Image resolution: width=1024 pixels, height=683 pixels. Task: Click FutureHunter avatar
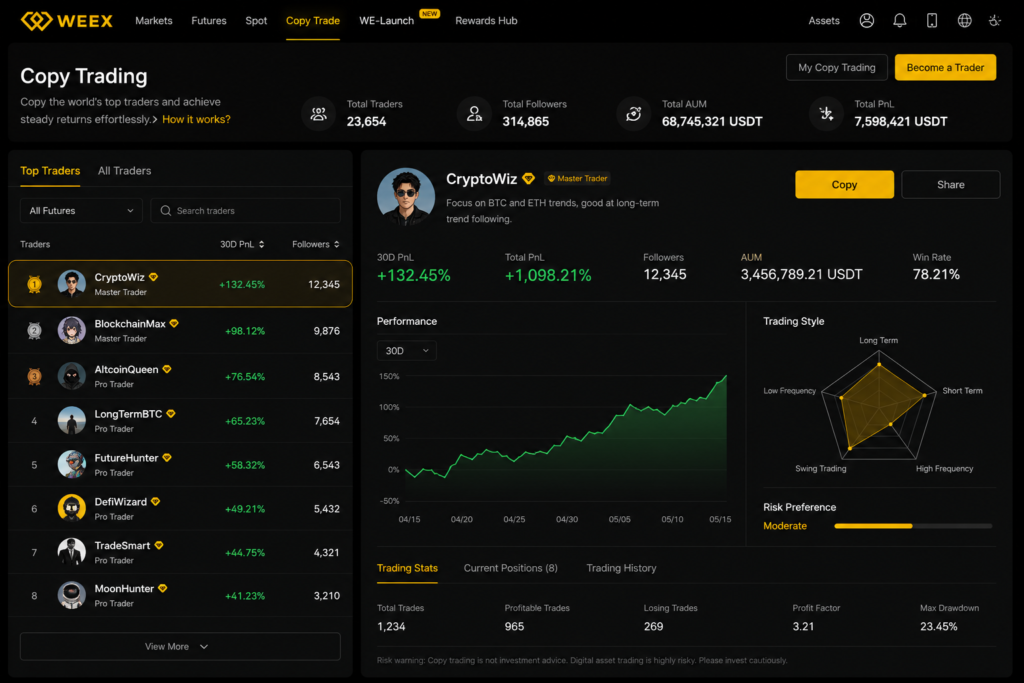(x=72, y=464)
